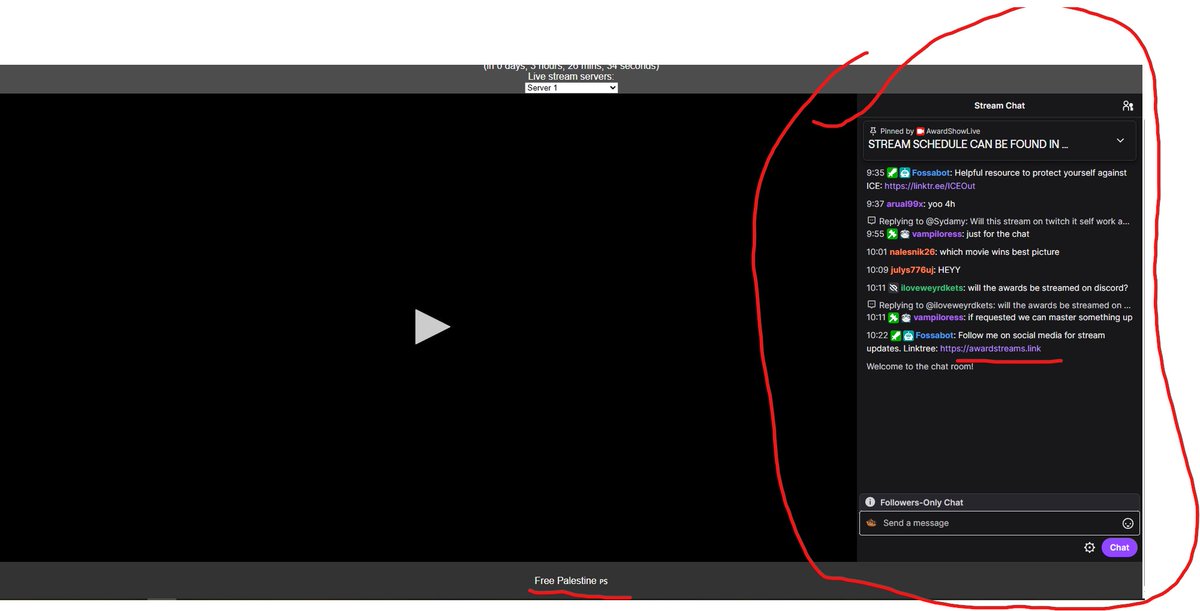The height and width of the screenshot is (611, 1200).
Task: Click Fossabot's moderator badge at 10:22
Action: [x=896, y=336]
